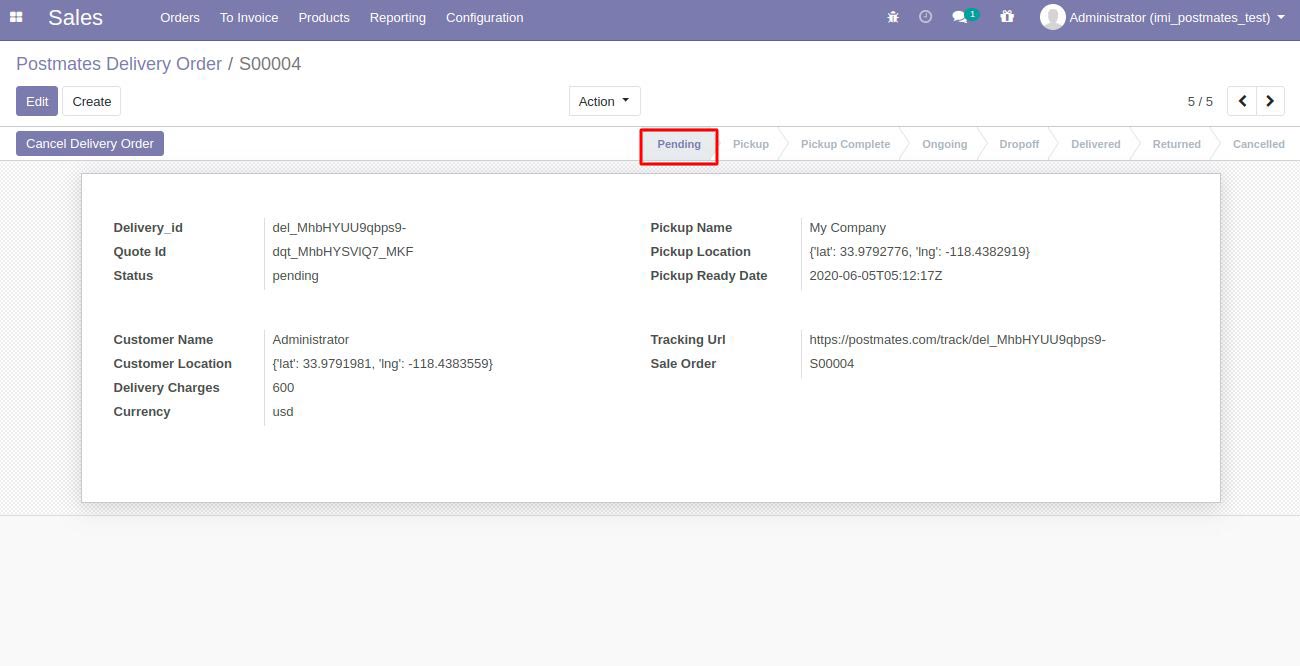The image size is (1300, 666).
Task: Expand the Action dropdown
Action: [x=604, y=101]
